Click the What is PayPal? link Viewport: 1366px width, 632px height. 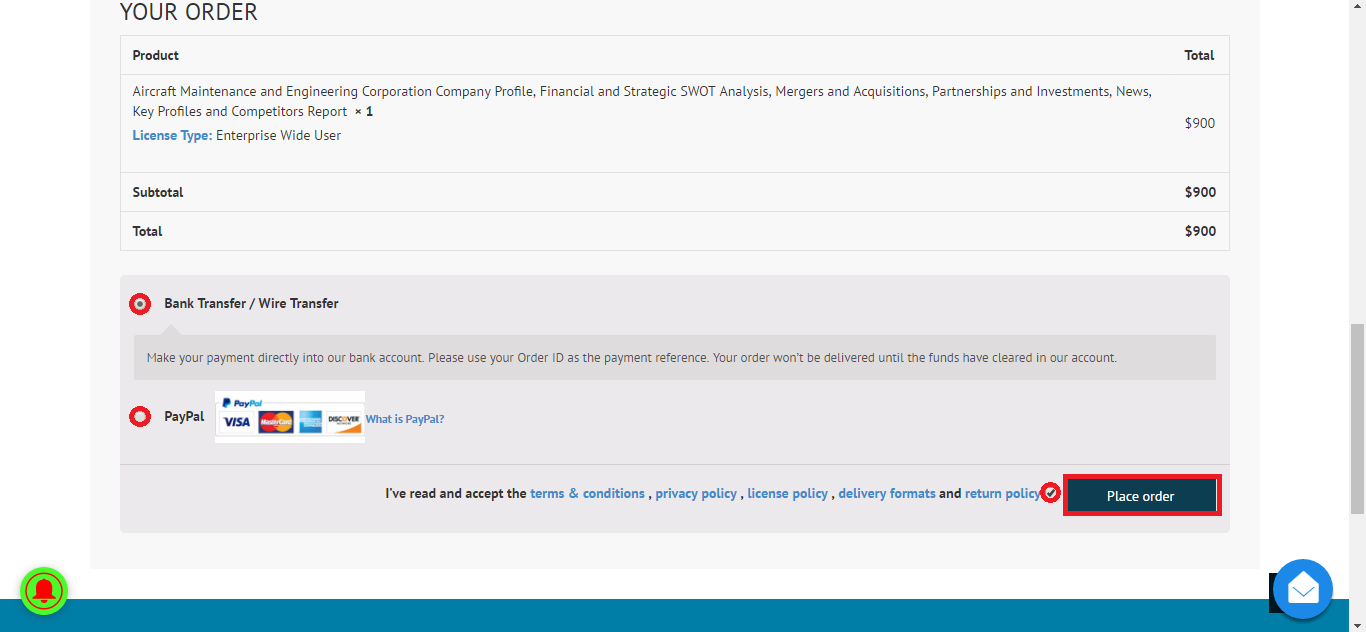pos(405,420)
